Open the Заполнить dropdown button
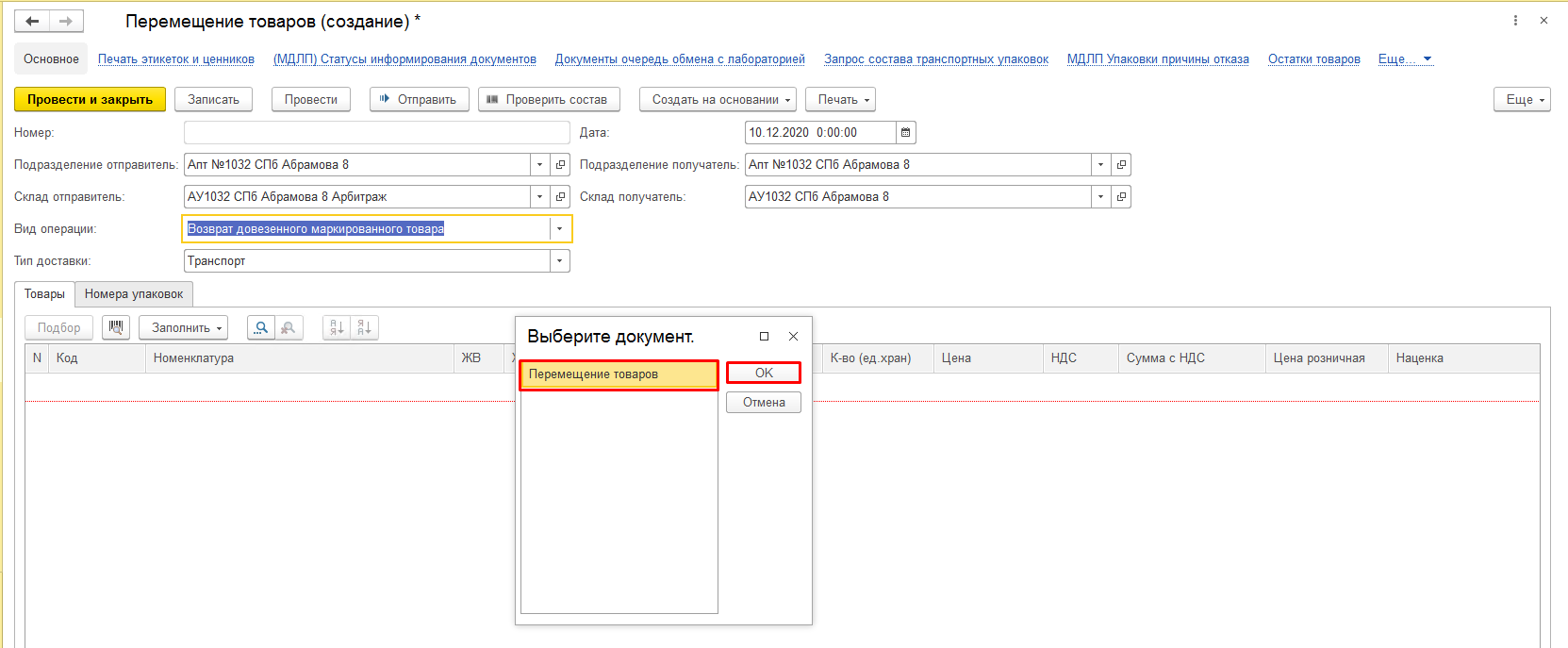 pyautogui.click(x=184, y=327)
